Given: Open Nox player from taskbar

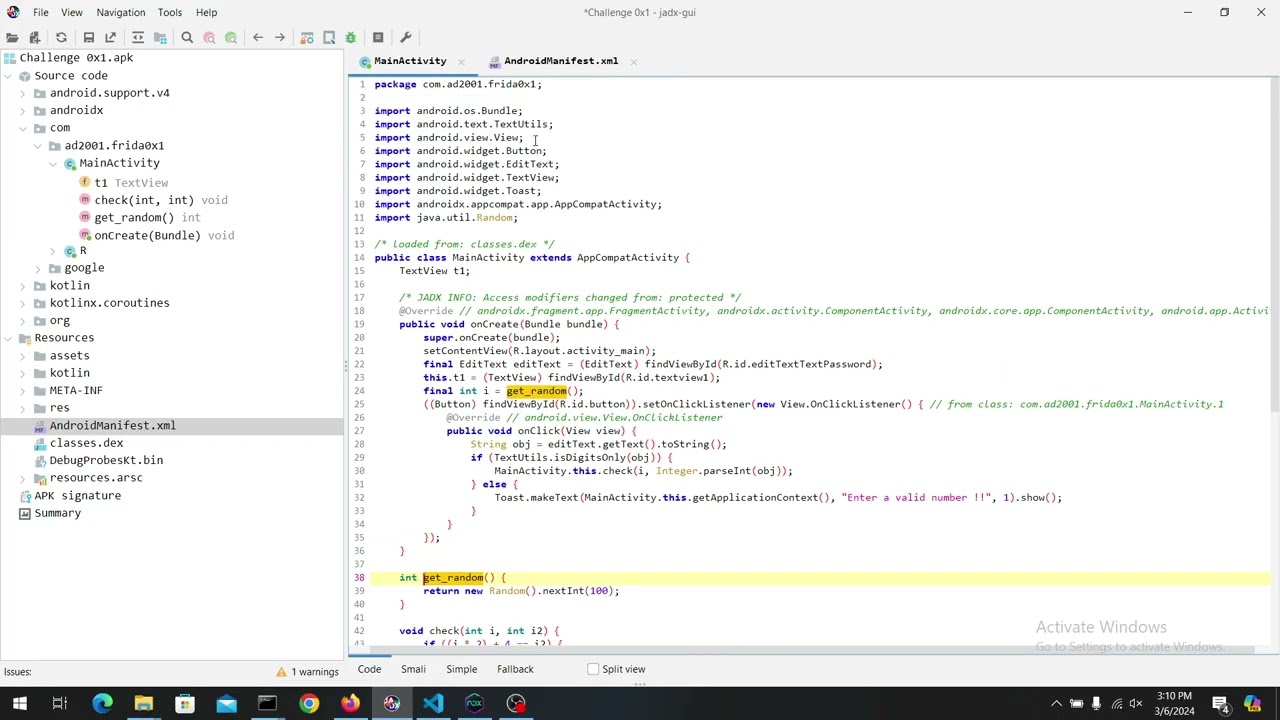Looking at the screenshot, I should click(x=474, y=703).
